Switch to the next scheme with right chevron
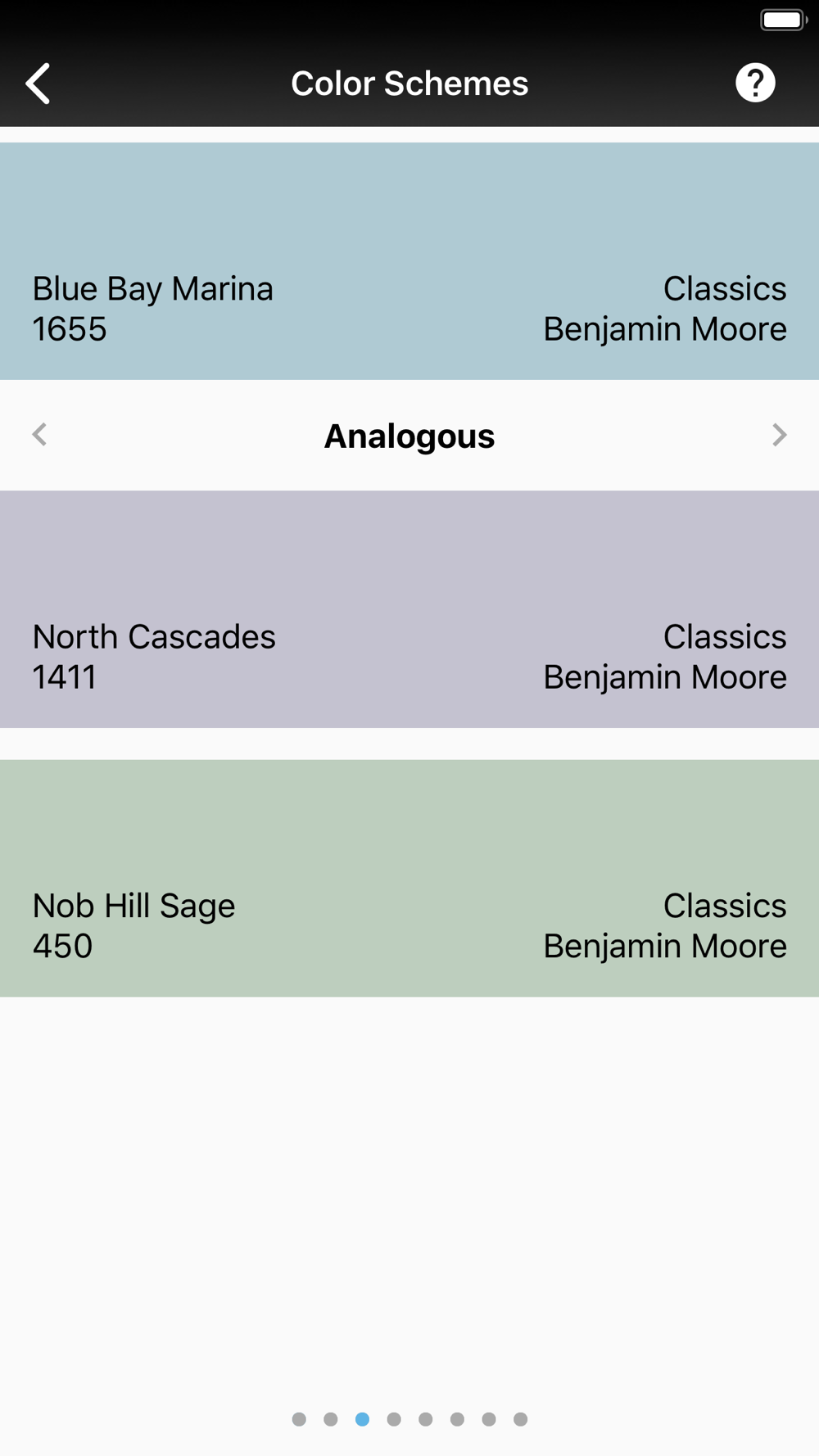 pyautogui.click(x=779, y=435)
